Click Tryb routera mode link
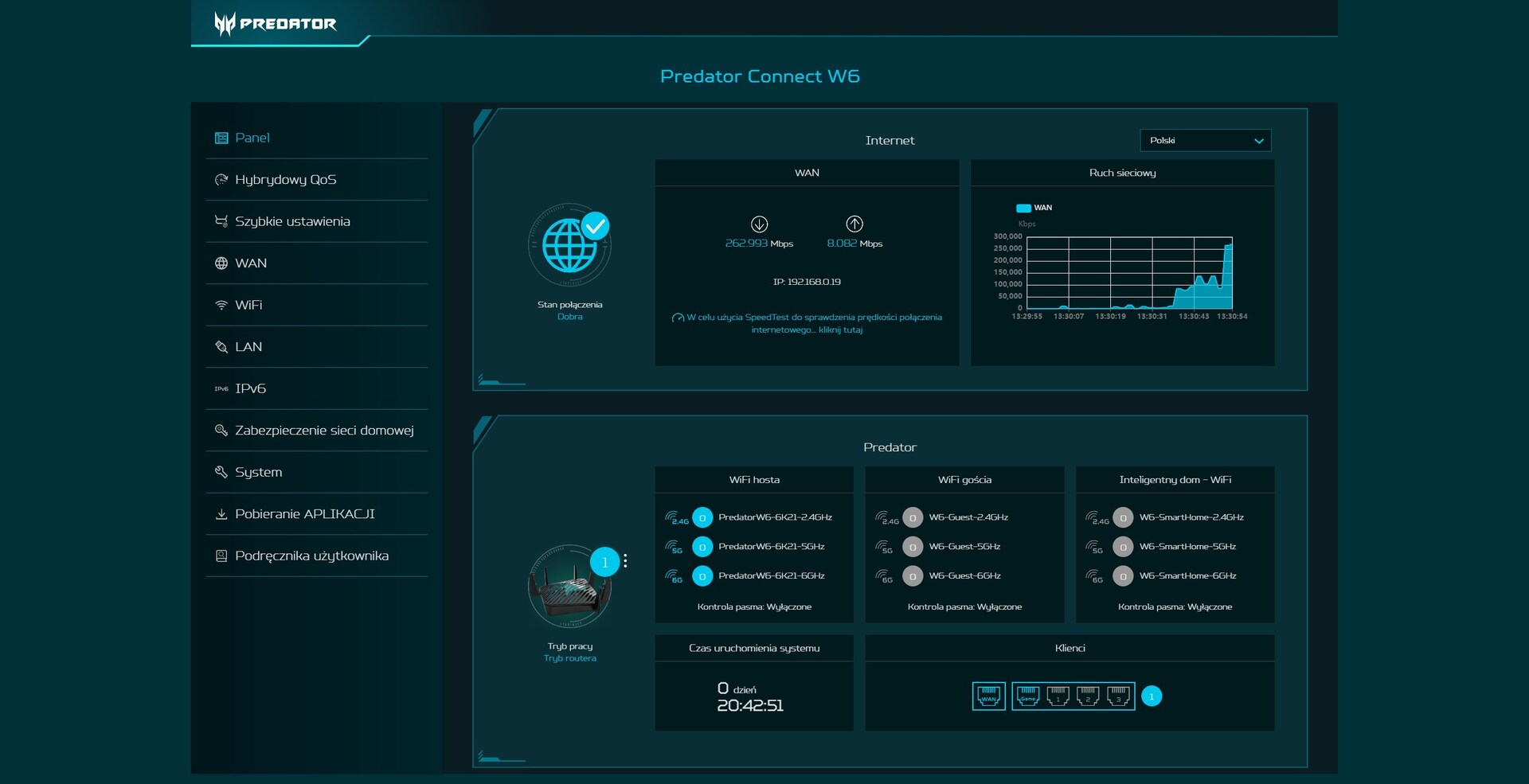This screenshot has height=784, width=1529. pos(570,658)
